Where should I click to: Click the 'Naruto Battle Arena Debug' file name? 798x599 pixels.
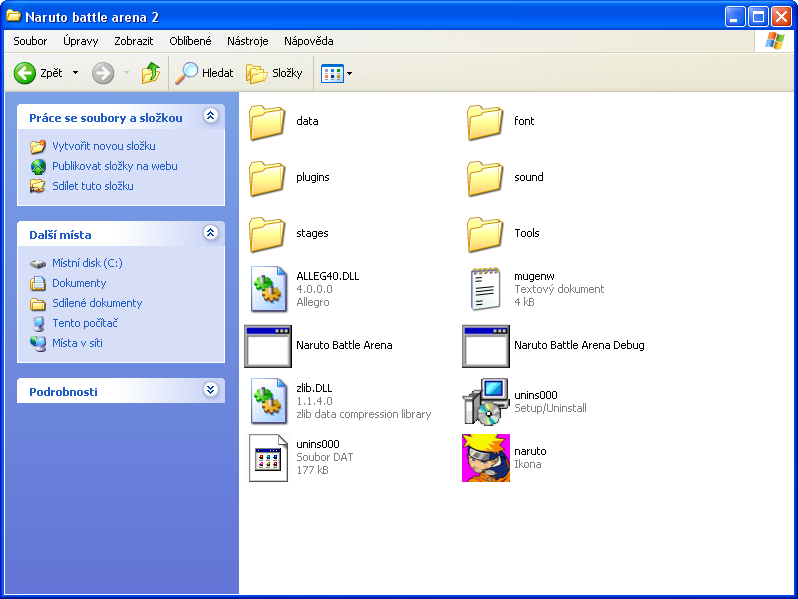click(x=579, y=345)
